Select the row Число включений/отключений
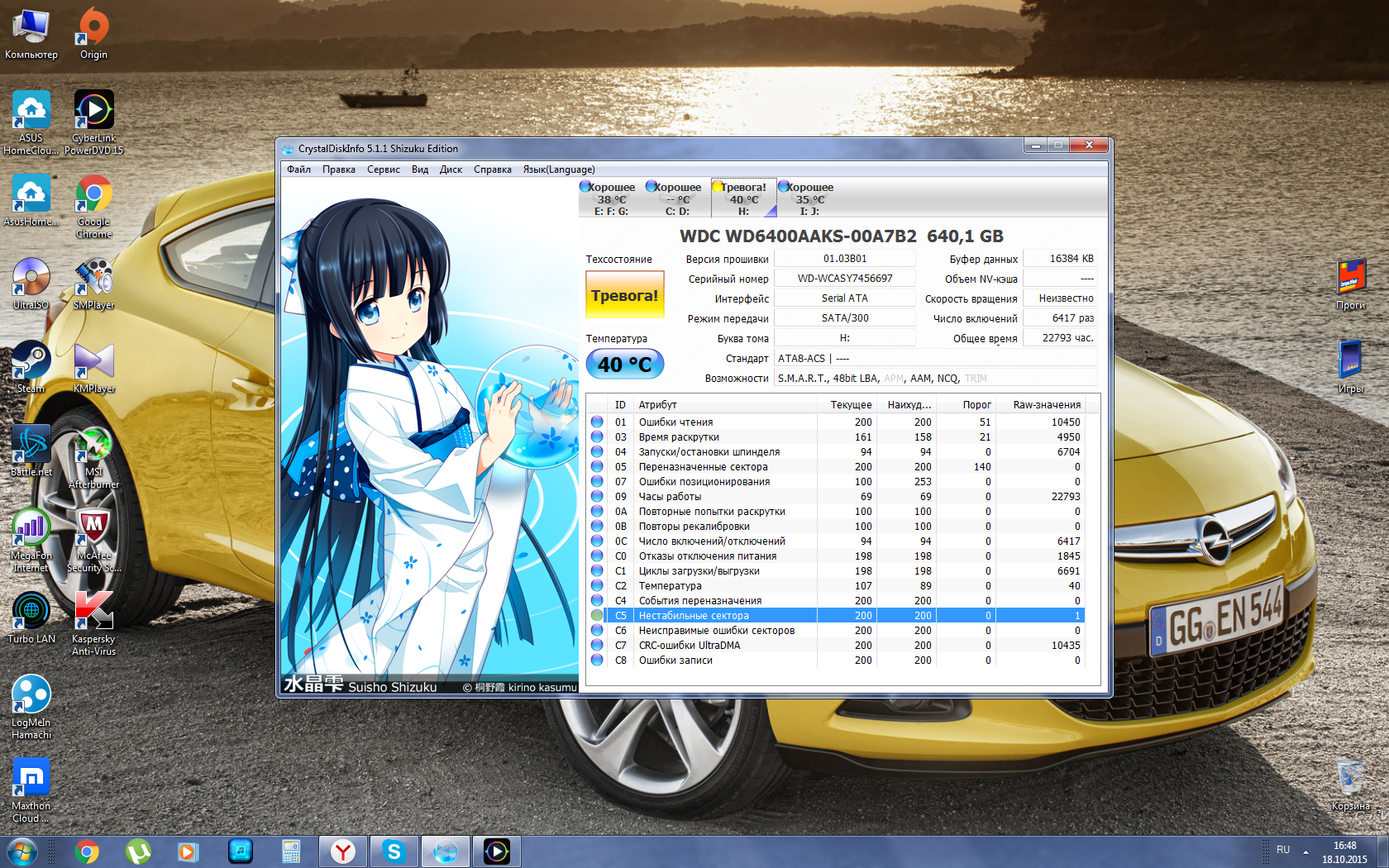 tap(835, 541)
